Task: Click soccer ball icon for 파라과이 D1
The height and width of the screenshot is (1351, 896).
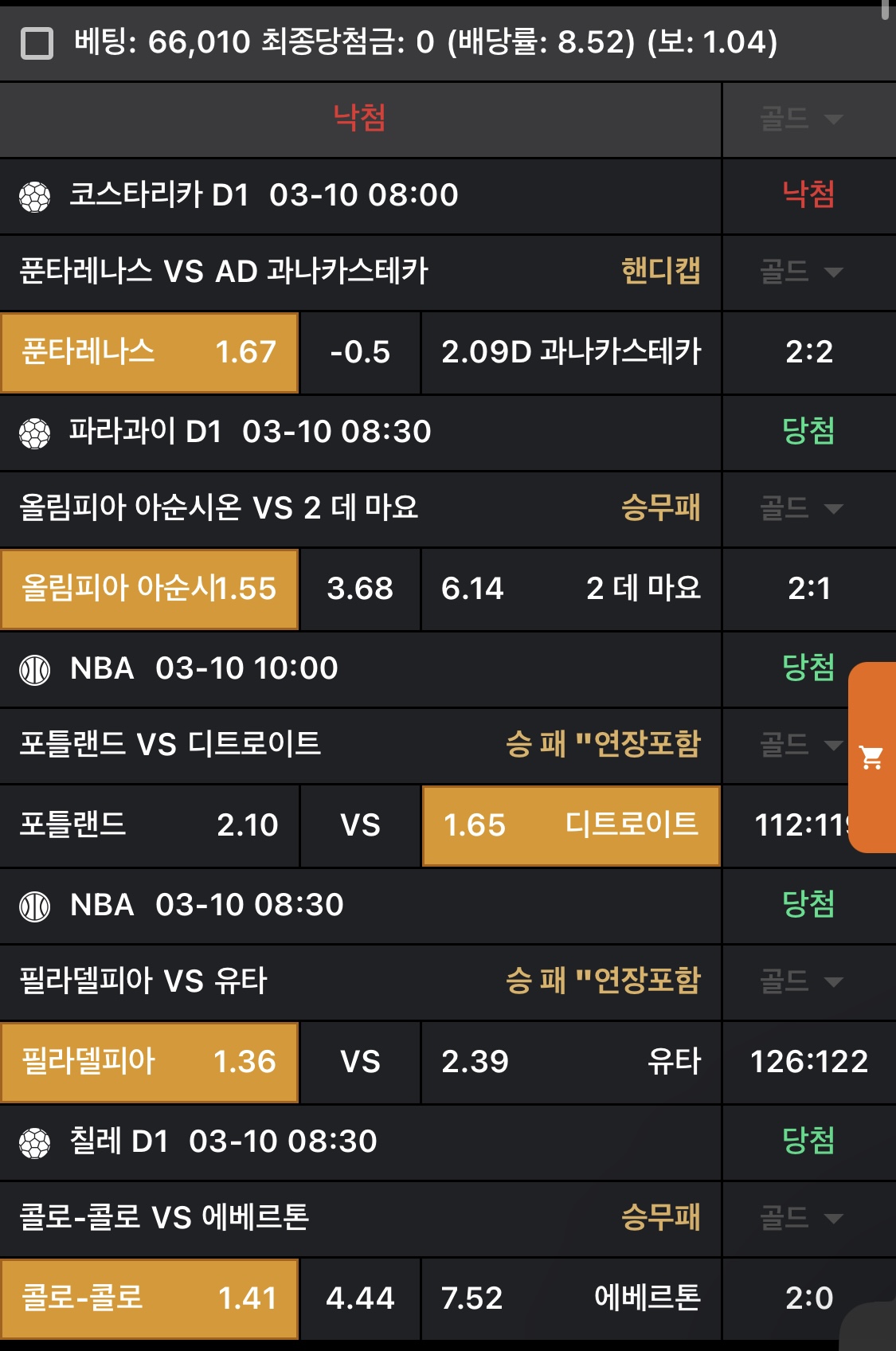Action: point(35,433)
